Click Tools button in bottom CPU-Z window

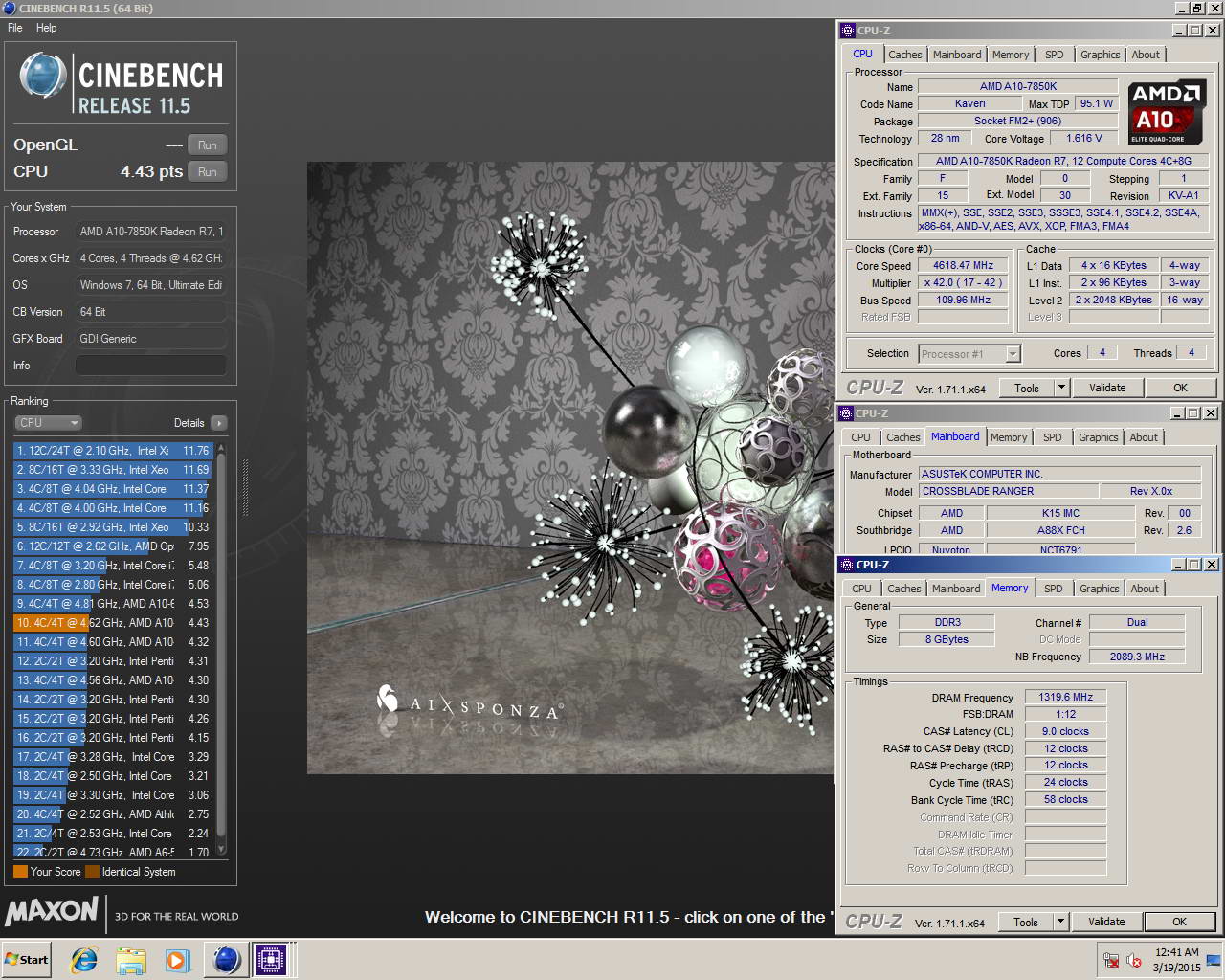coord(1026,922)
